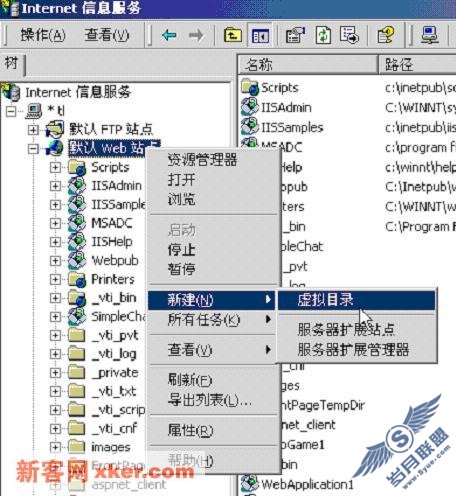Click the Help toolbar icon
The height and width of the screenshot is (496, 456).
(386, 35)
